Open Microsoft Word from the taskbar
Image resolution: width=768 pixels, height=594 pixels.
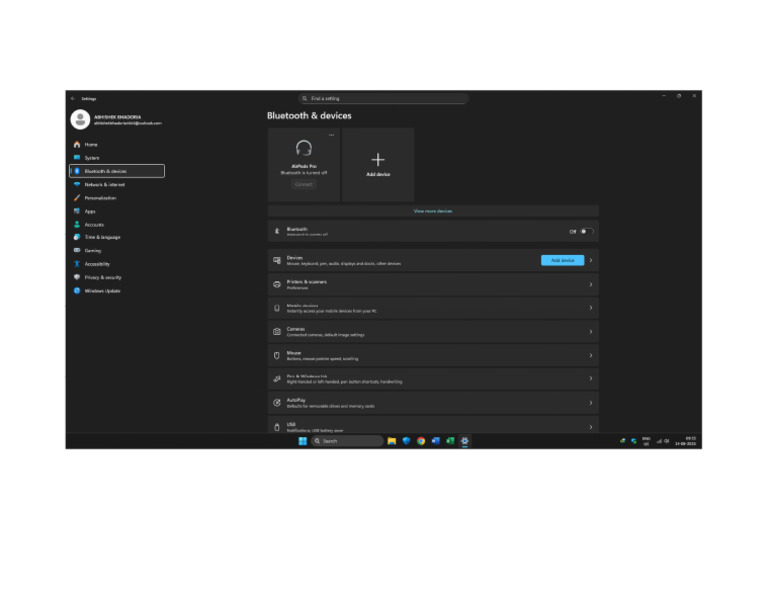pyautogui.click(x=435, y=441)
